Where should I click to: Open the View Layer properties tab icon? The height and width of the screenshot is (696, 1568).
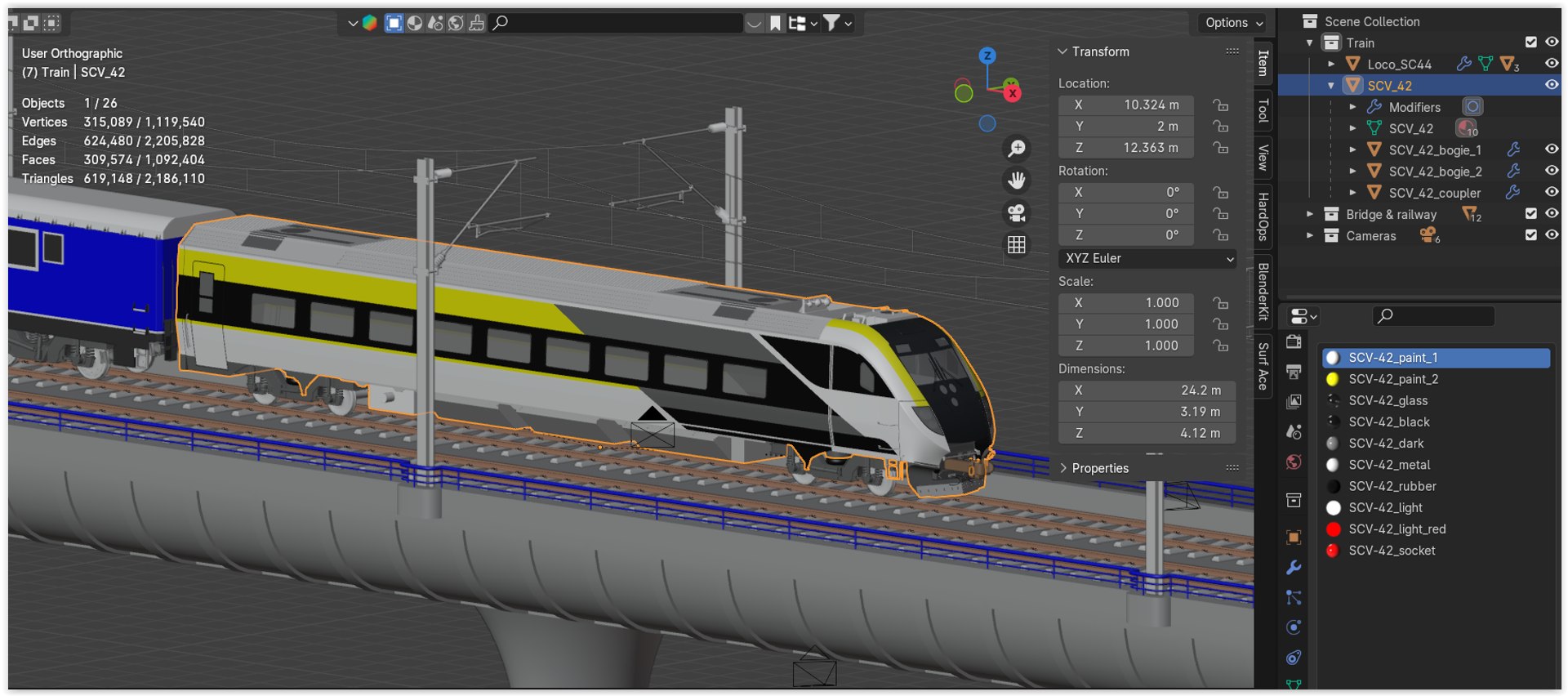tap(1294, 402)
